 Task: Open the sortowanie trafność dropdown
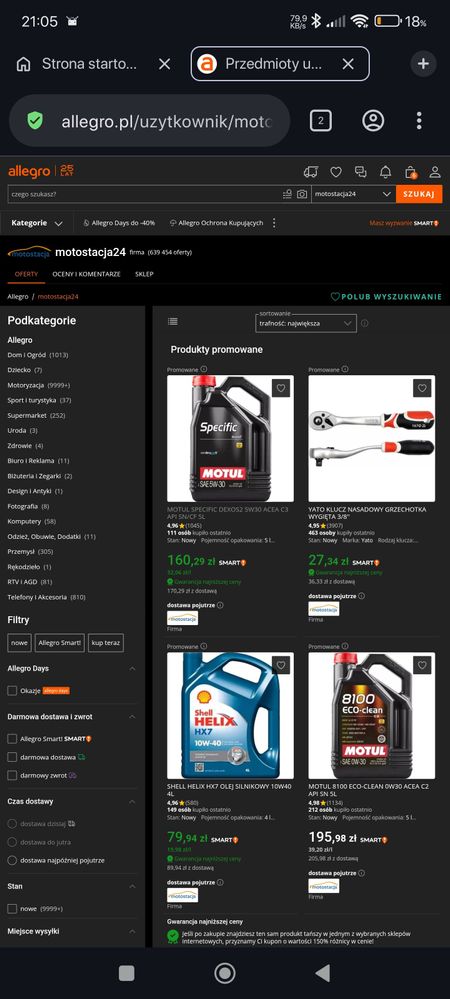click(x=305, y=323)
